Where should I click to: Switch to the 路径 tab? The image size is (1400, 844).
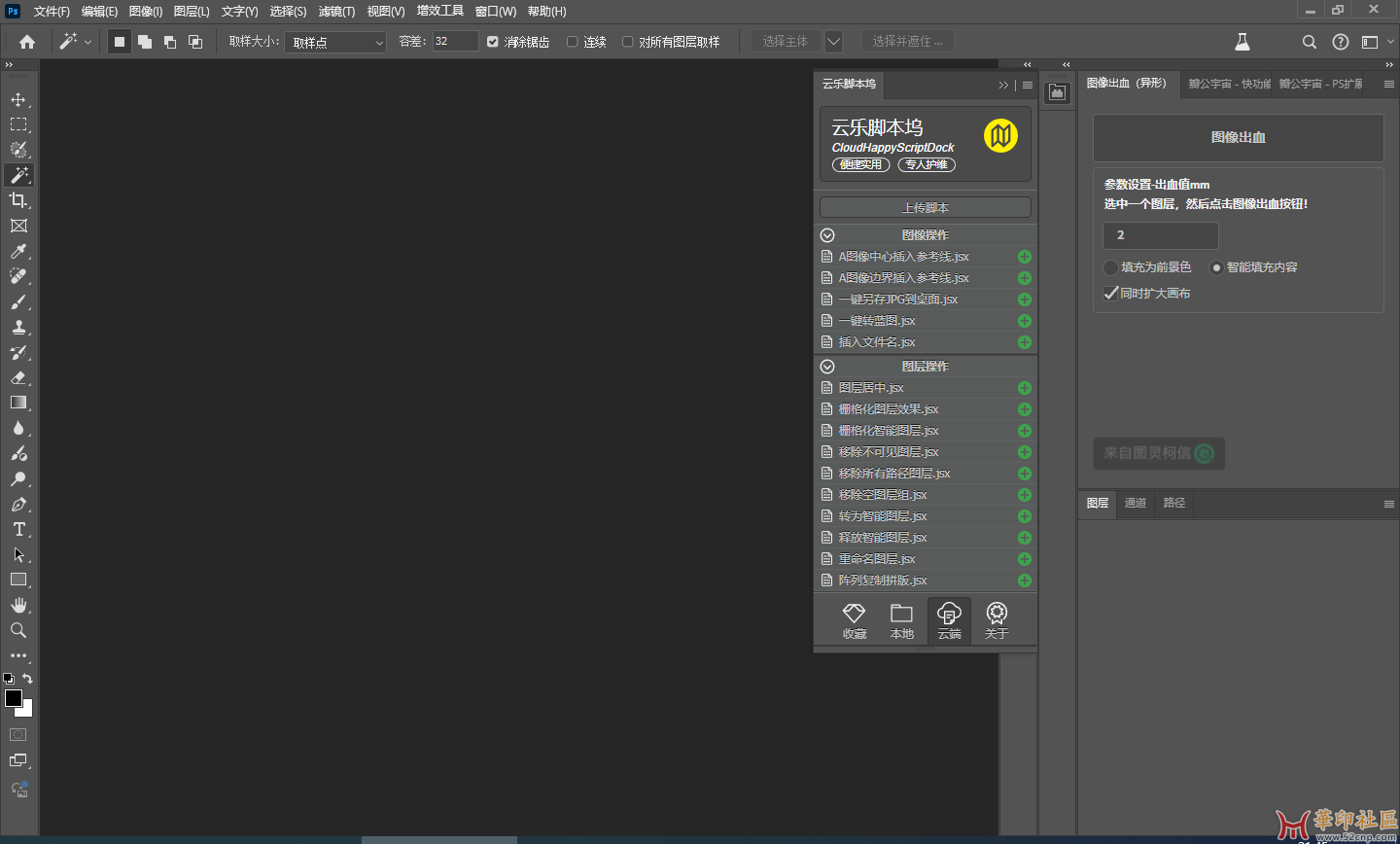[1174, 503]
